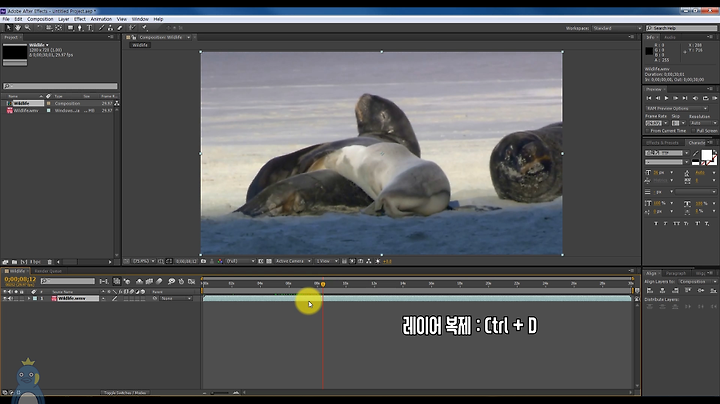Toggle Motion Blur enable in timeline
This screenshot has width=720, height=404.
[159, 281]
